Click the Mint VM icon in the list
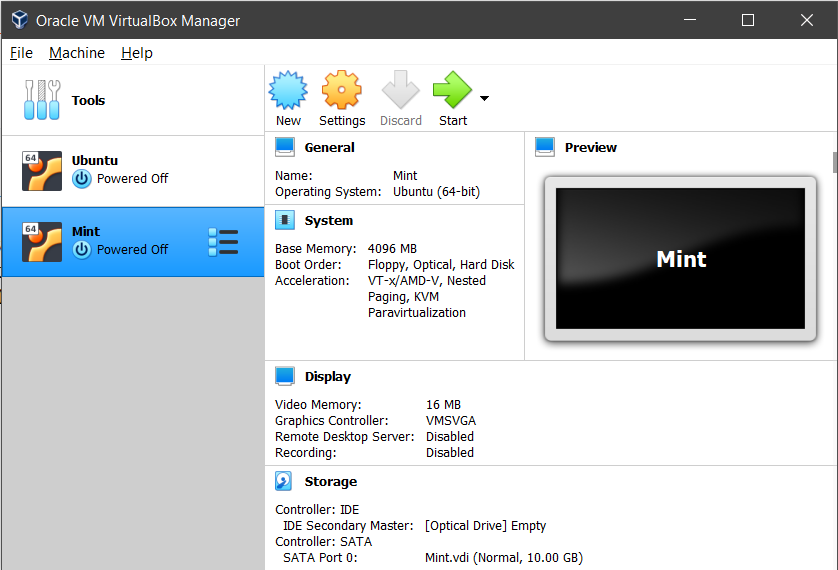The image size is (838, 570). tap(42, 242)
